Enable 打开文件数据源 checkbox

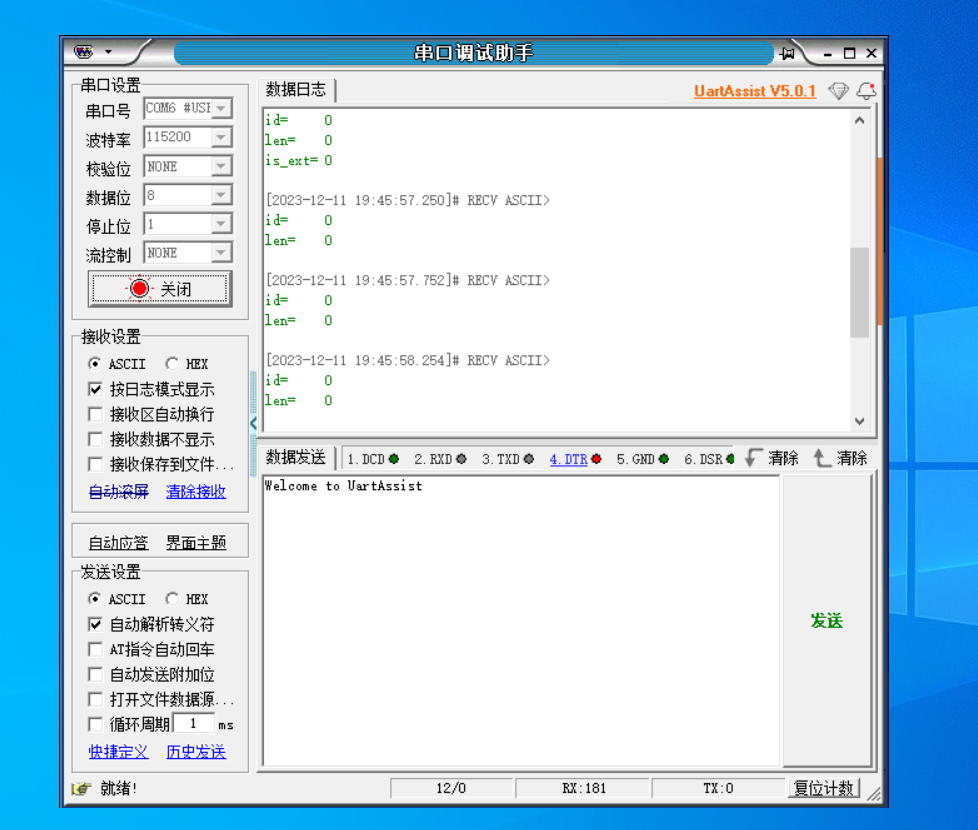click(x=95, y=700)
